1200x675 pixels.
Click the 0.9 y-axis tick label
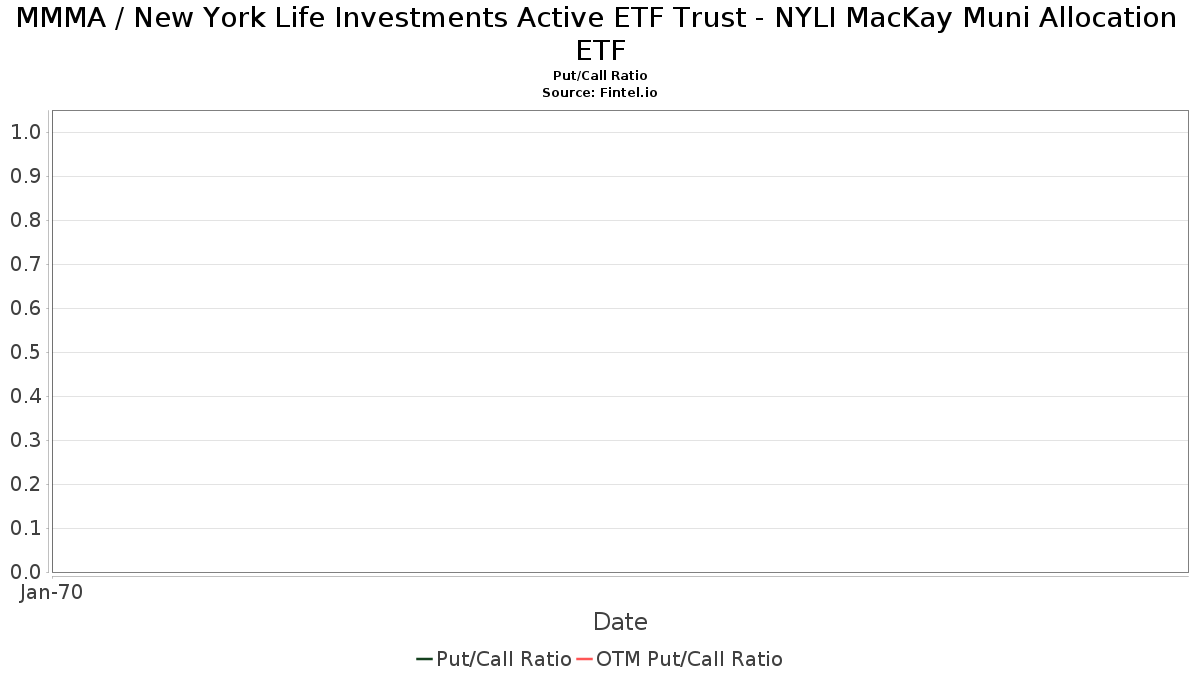pos(25,176)
